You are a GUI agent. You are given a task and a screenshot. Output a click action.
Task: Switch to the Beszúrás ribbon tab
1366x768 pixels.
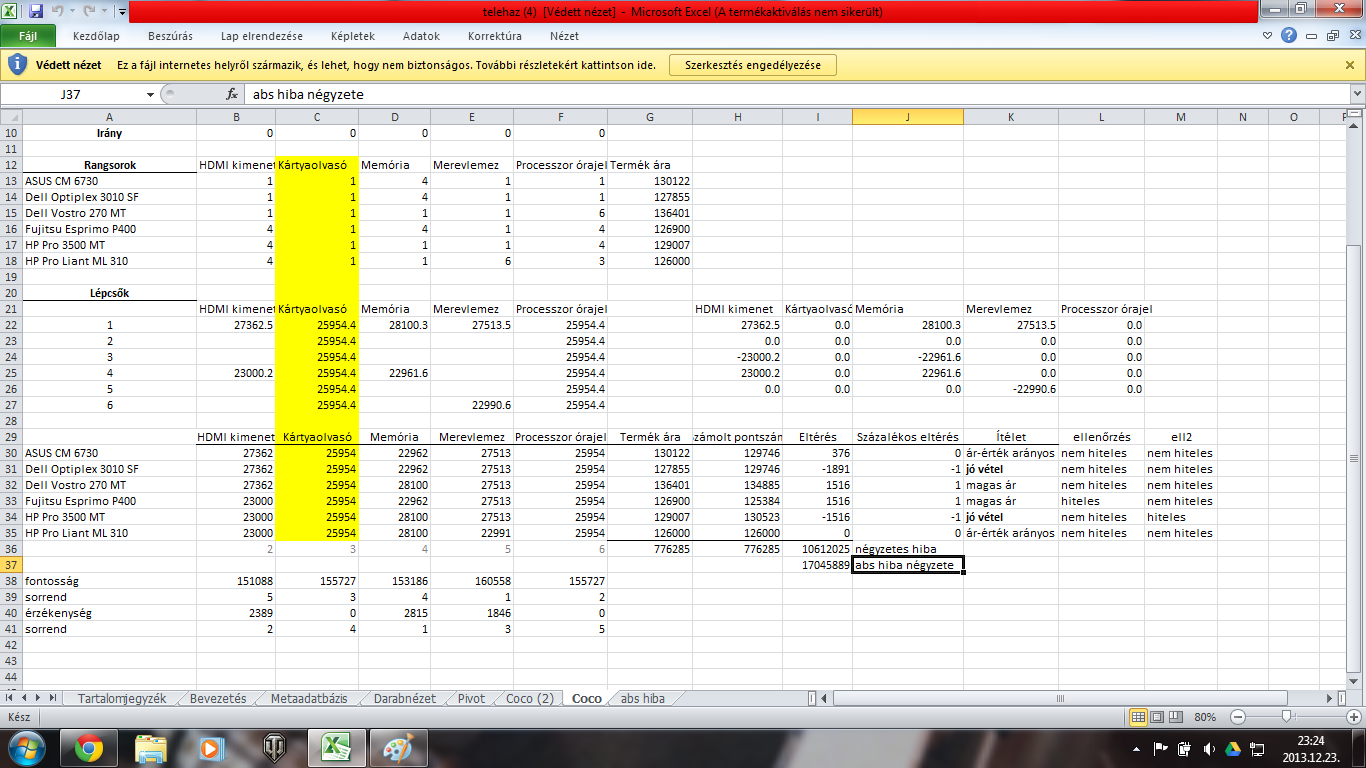pos(170,36)
